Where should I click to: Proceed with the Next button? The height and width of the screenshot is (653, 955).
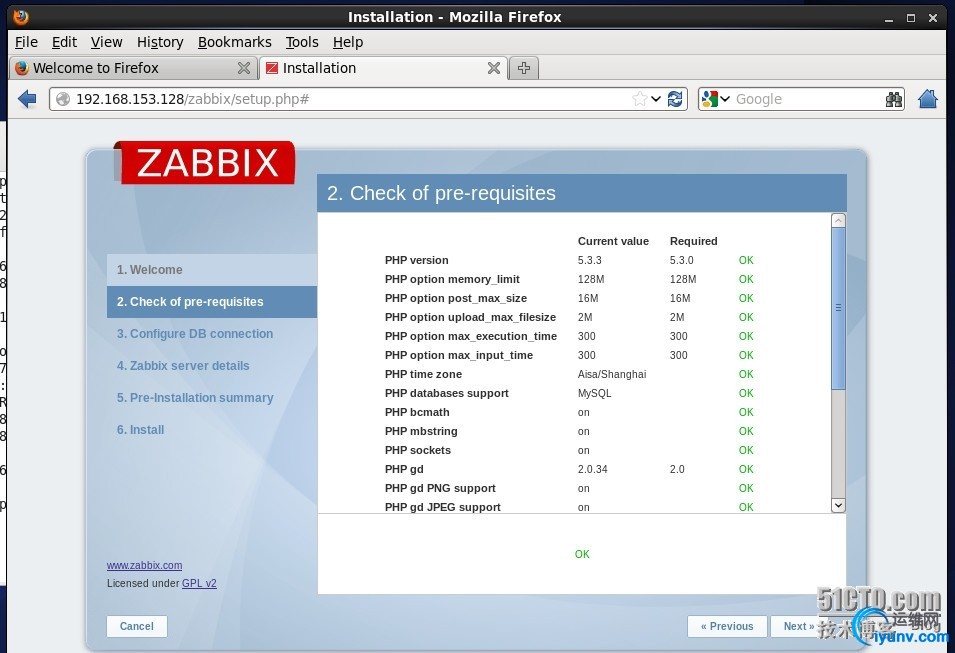click(798, 626)
